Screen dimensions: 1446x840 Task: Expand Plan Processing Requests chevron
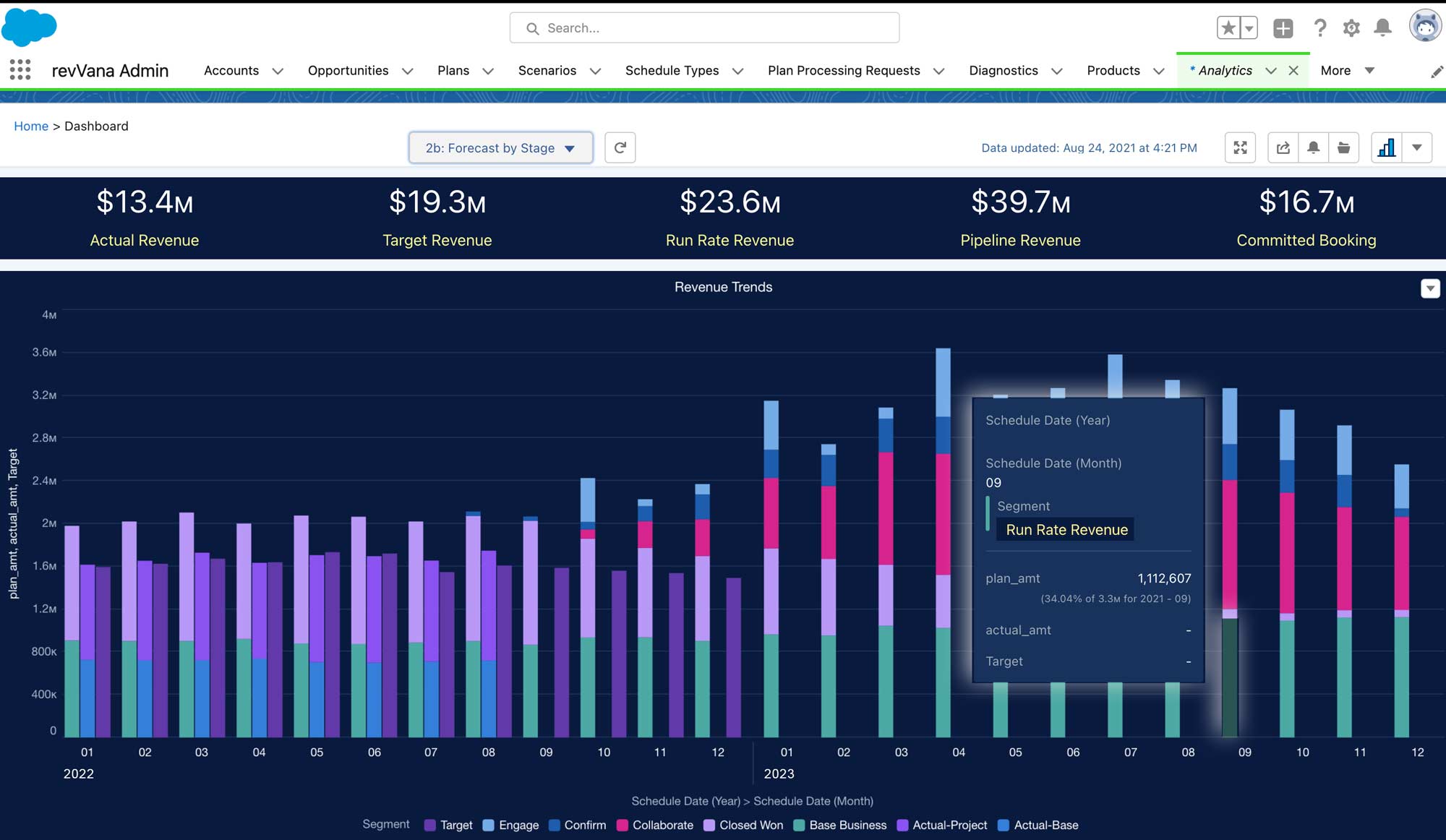click(939, 71)
